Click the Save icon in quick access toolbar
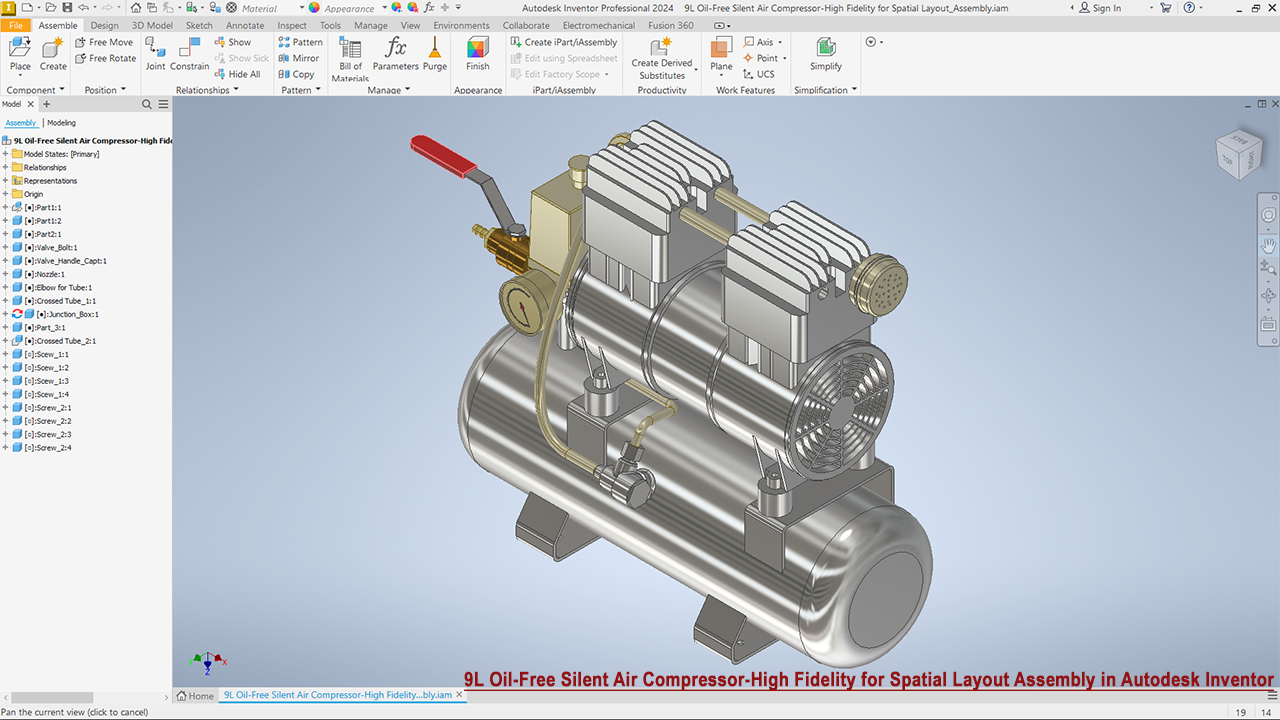Viewport: 1280px width, 720px height. [x=67, y=7]
